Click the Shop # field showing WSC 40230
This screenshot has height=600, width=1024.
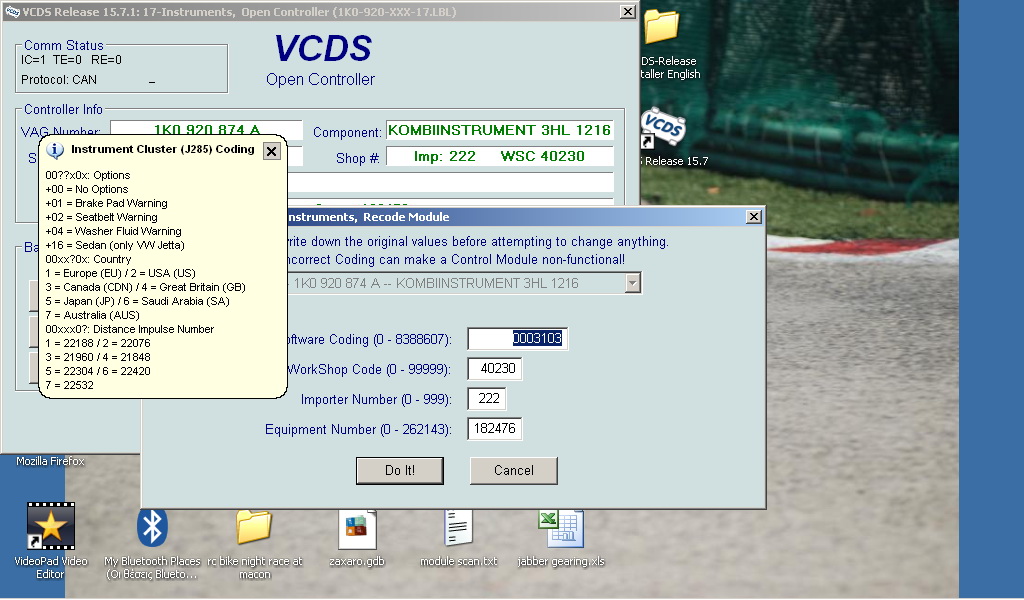(500, 156)
